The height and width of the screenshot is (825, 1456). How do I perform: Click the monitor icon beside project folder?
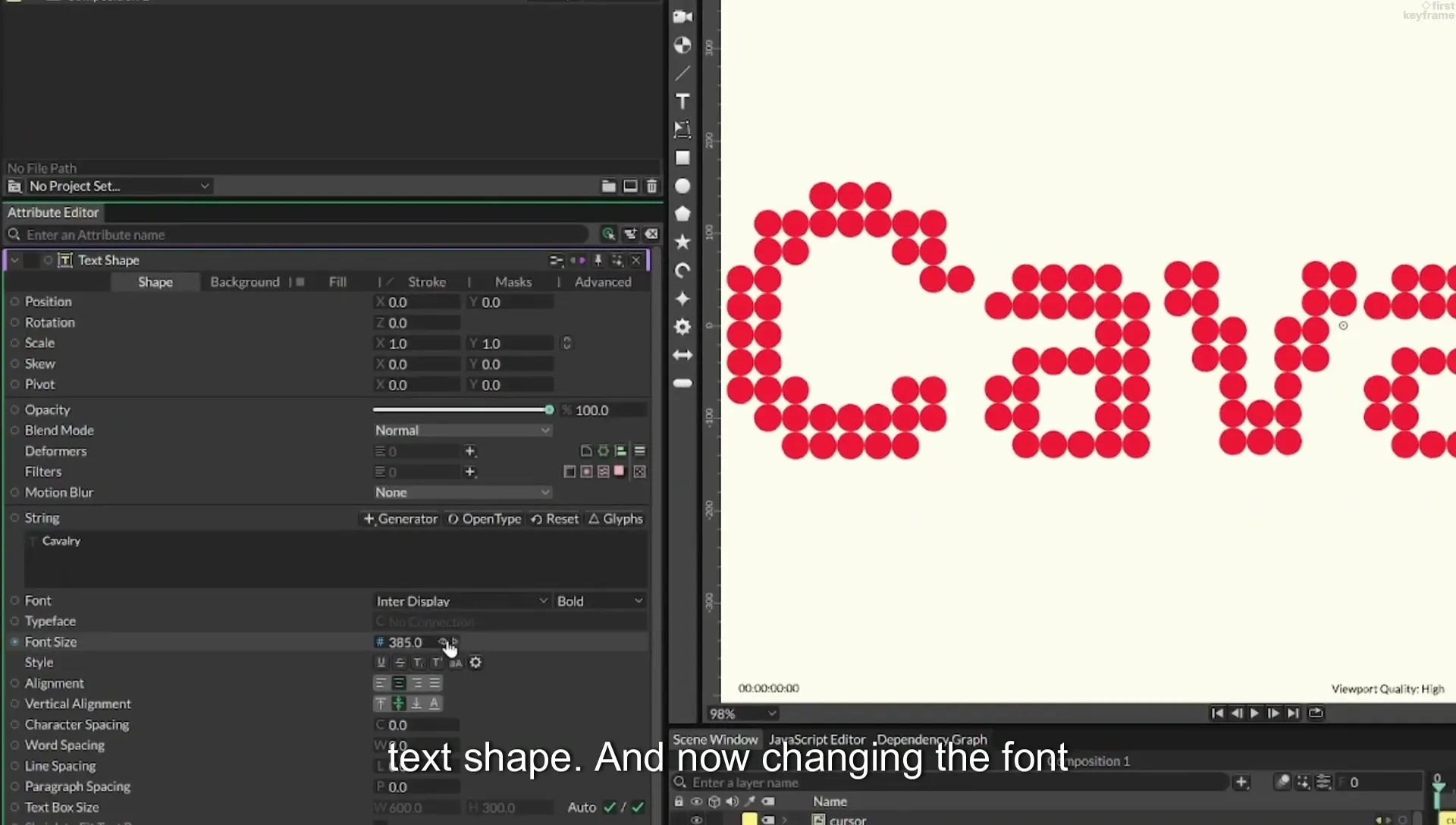coord(630,186)
